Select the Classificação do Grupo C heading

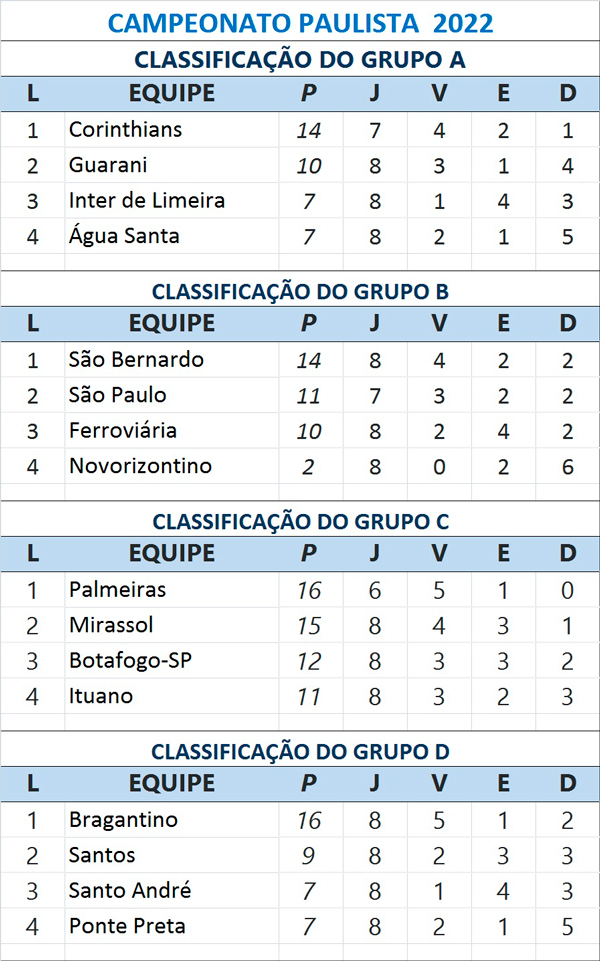tap(300, 521)
